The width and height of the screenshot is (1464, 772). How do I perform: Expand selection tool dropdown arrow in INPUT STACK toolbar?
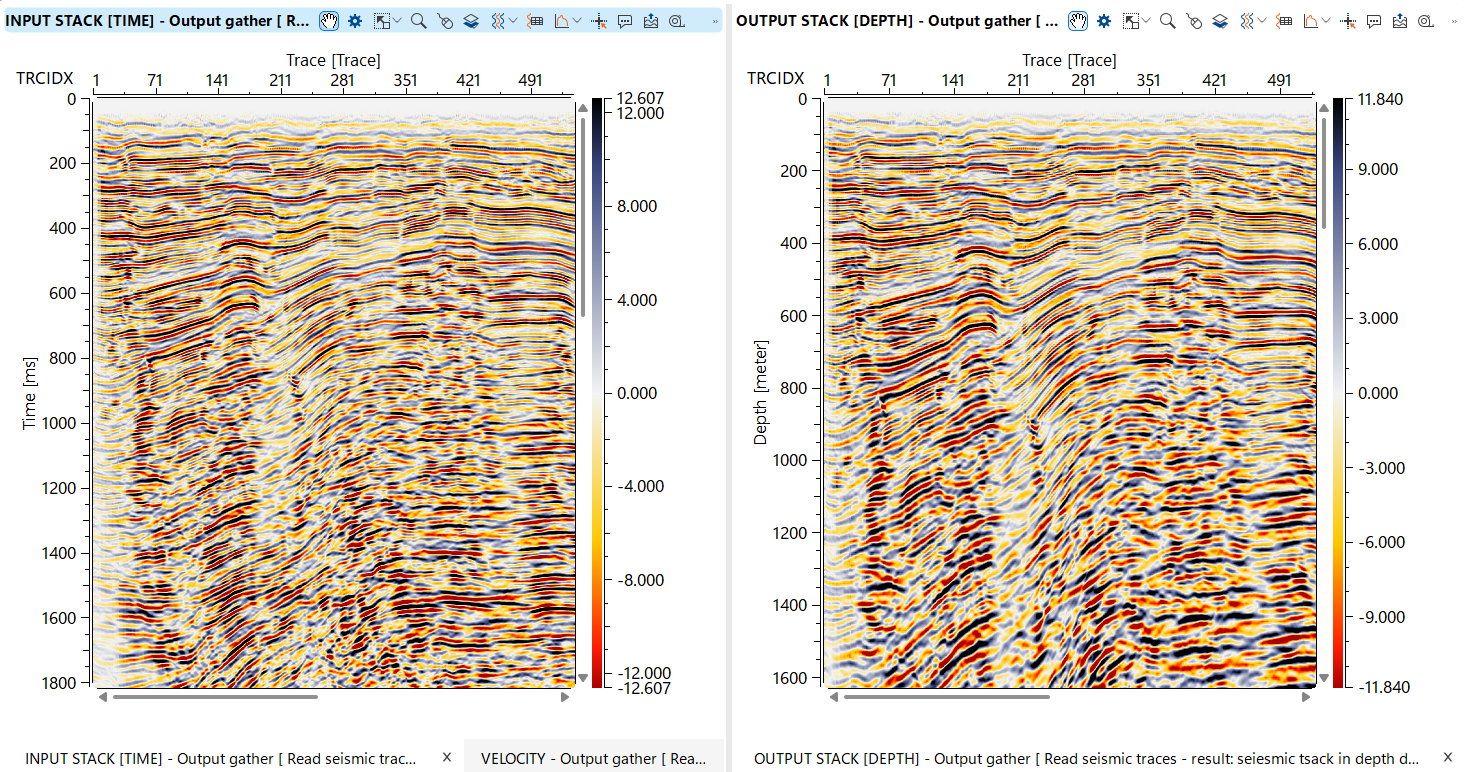click(398, 20)
